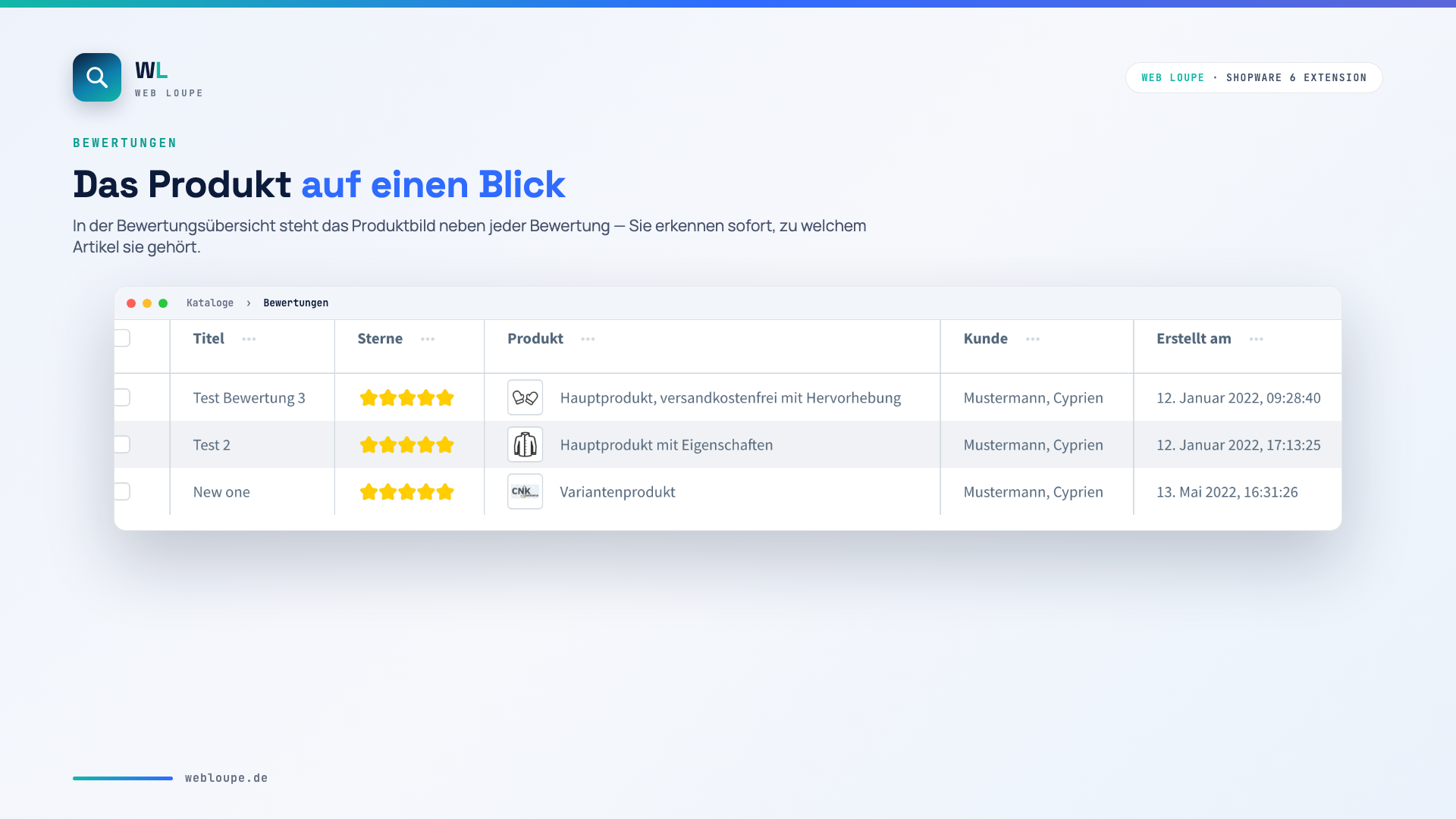The image size is (1456, 819).
Task: Toggle the select-all checkbox in table header
Action: click(121, 338)
